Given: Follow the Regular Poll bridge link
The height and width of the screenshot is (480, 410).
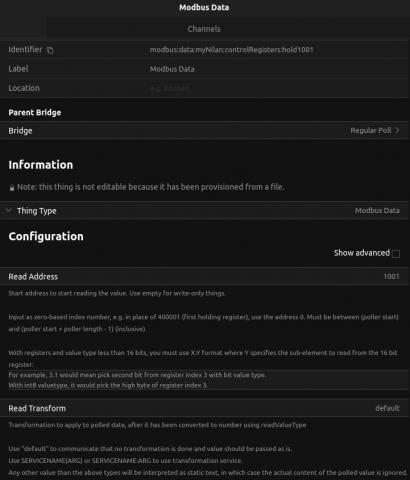Looking at the screenshot, I should pos(371,130).
